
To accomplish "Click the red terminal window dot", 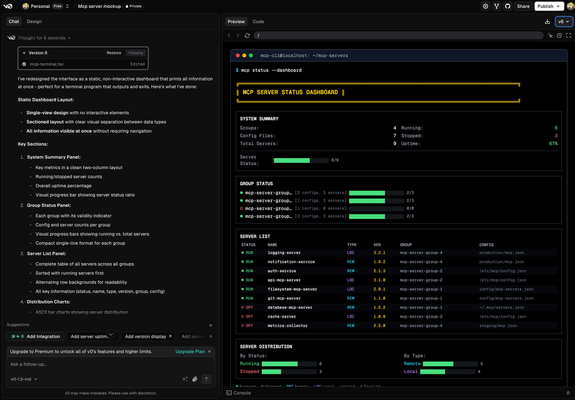I will pyautogui.click(x=238, y=55).
